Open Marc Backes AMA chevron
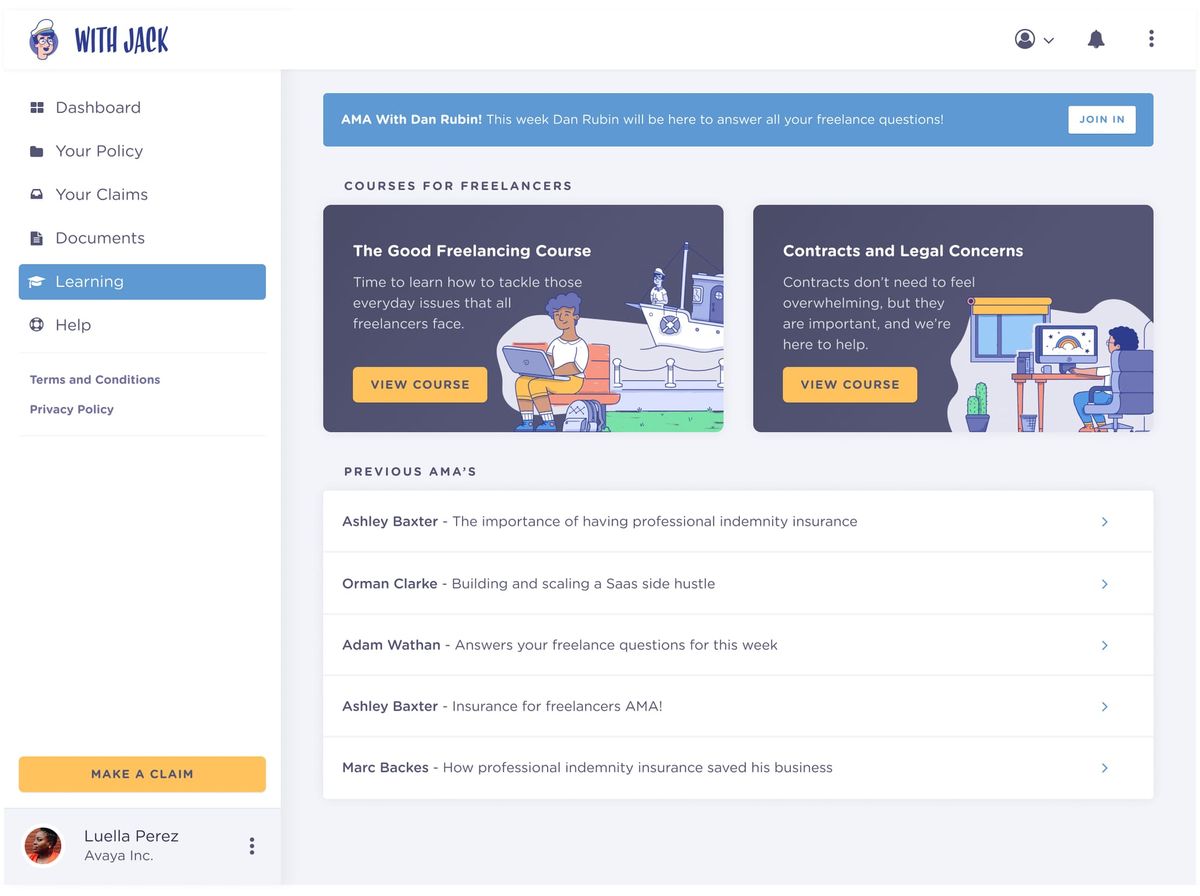The image size is (1200, 896). pos(1105,768)
